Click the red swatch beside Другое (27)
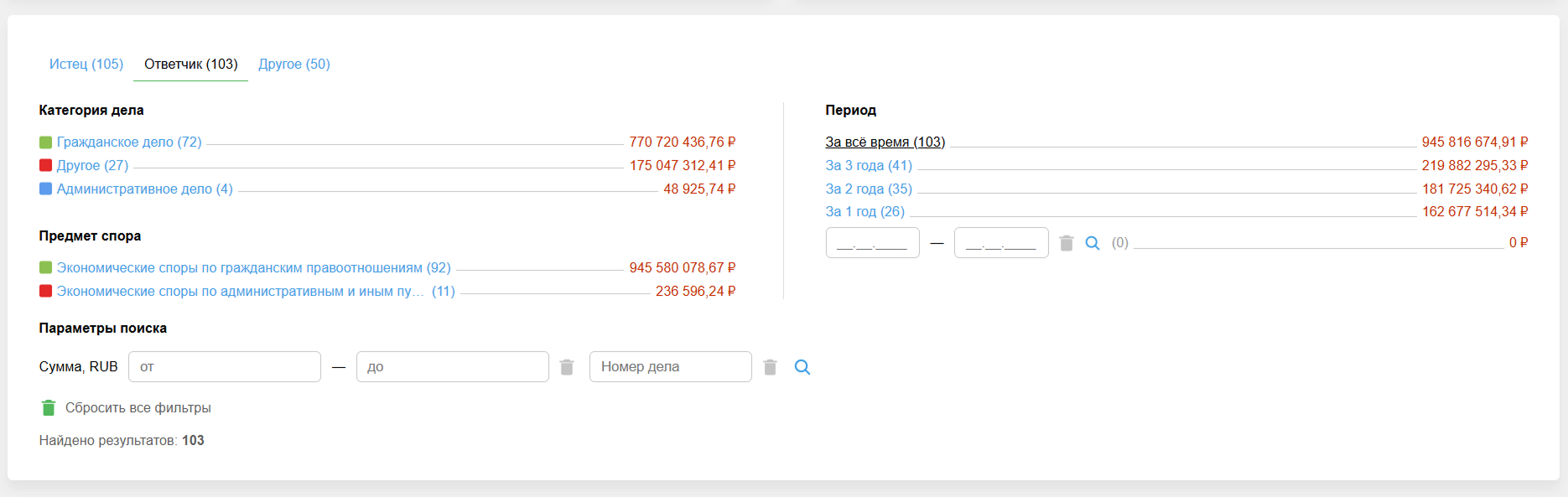Screen dimensions: 1568x497 pos(46,166)
